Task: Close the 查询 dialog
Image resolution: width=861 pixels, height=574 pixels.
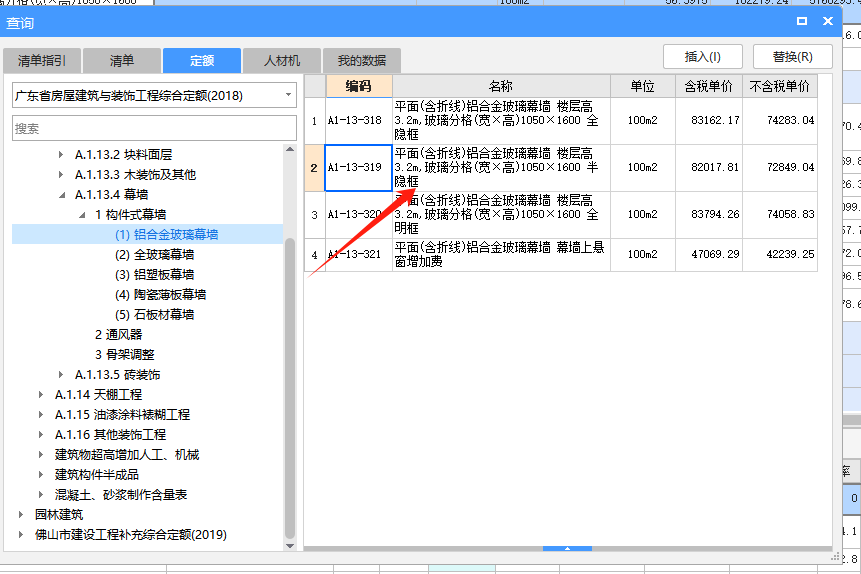Action: (828, 21)
